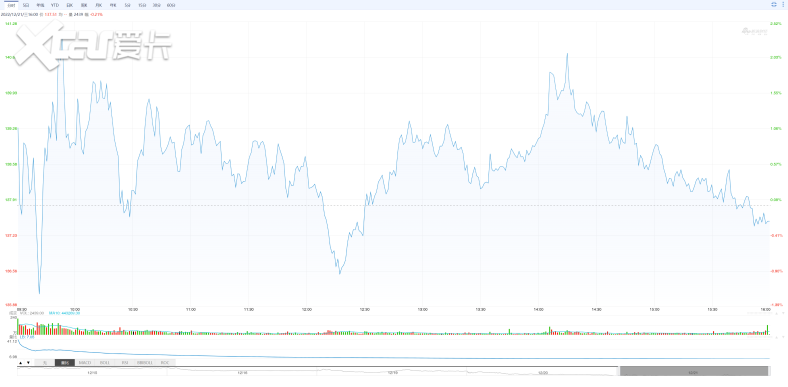Click the -0.41% percentage axis label

[x=777, y=235]
